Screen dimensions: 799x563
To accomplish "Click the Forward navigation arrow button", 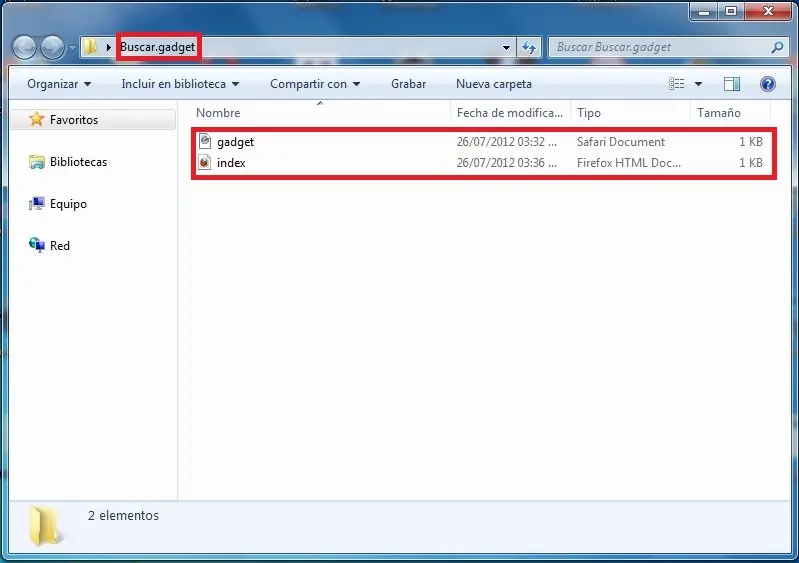I will point(52,47).
